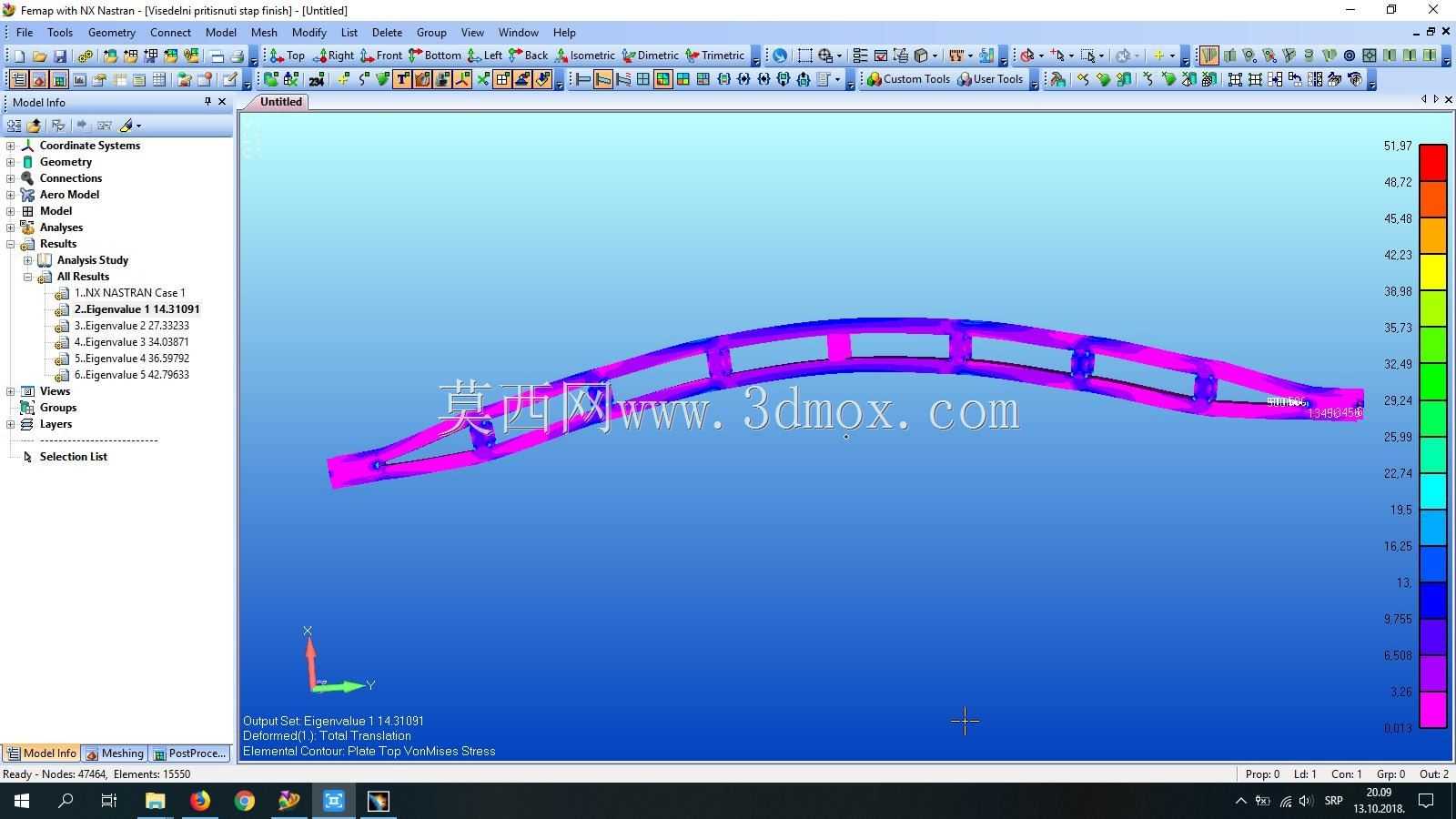Select '1..NX NASTRAN Case 1' result
Viewport: 1456px width, 819px height.
tap(129, 293)
